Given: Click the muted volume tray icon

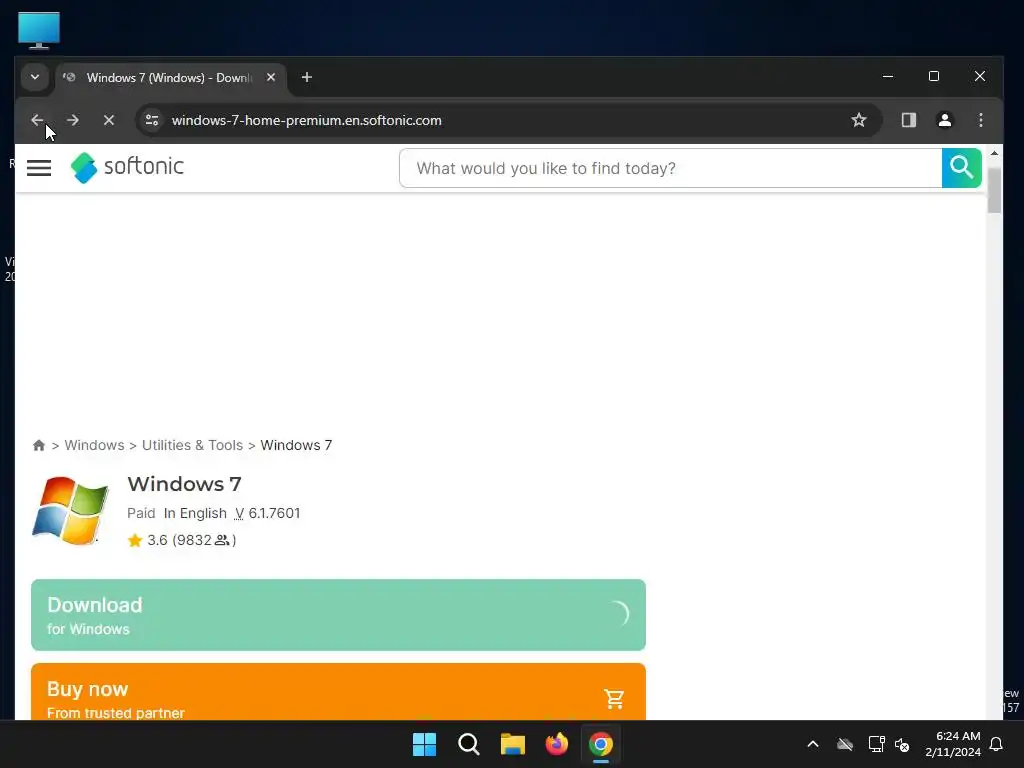Looking at the screenshot, I should click(x=903, y=744).
